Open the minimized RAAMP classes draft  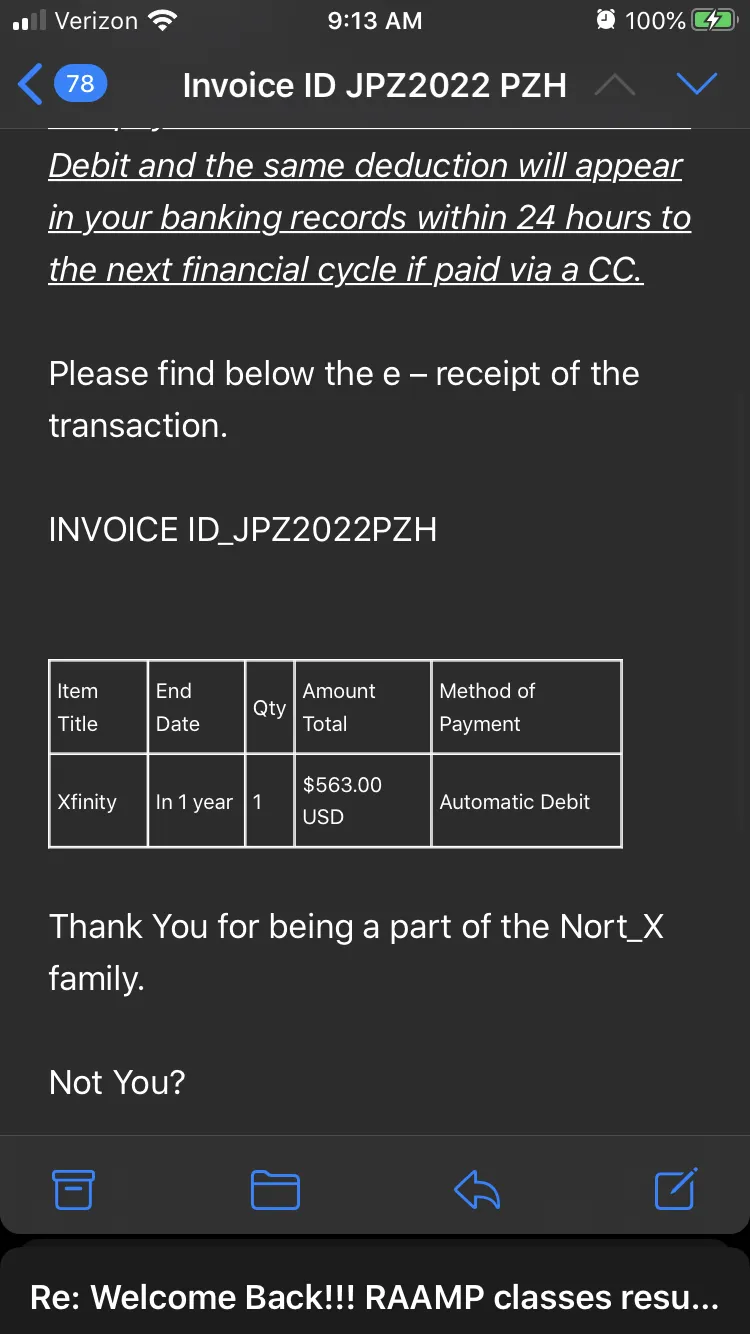(x=375, y=1297)
